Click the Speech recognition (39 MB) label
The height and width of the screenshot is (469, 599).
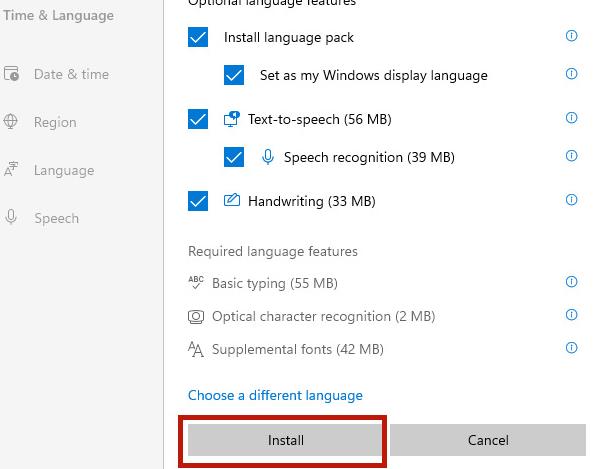click(369, 157)
